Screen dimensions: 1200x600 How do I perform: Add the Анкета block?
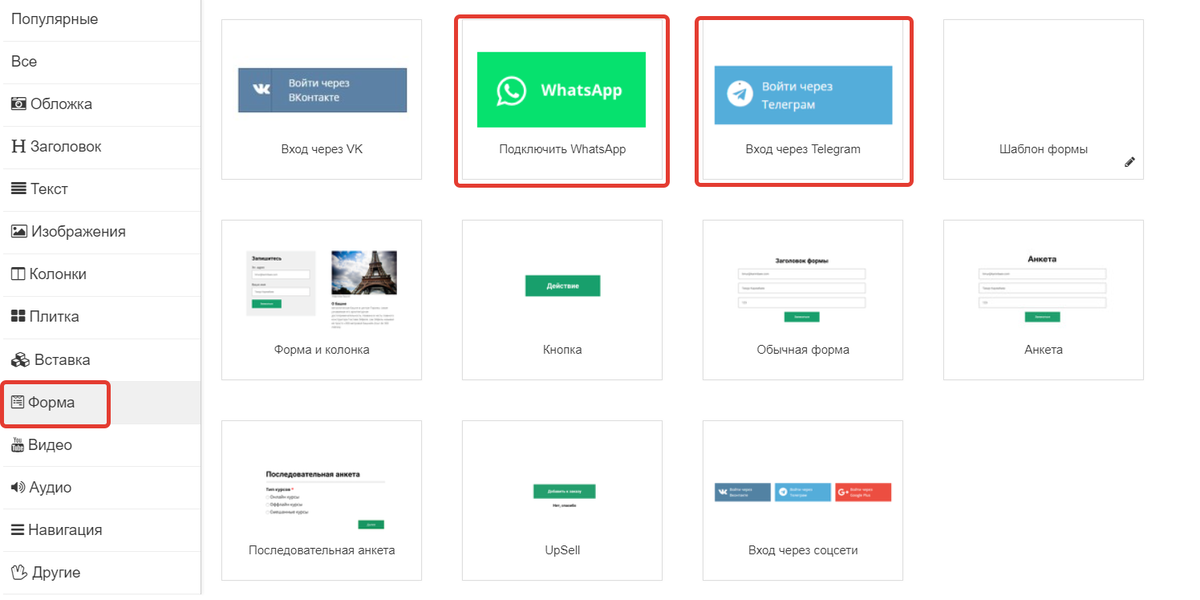[1043, 300]
